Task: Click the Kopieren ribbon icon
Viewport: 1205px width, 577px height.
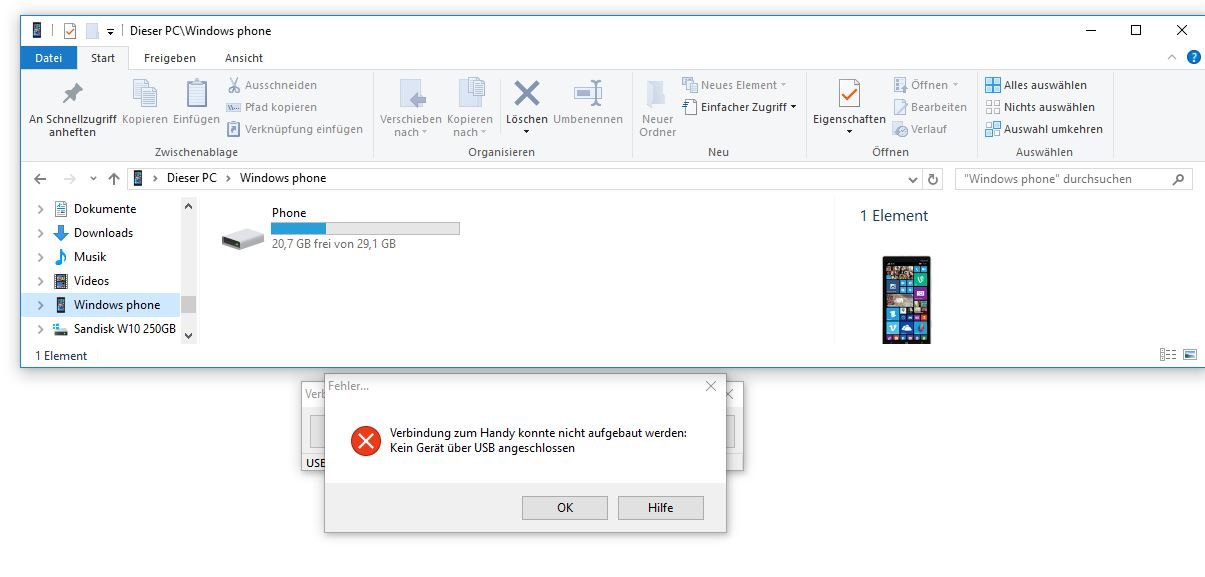Action: pos(145,94)
